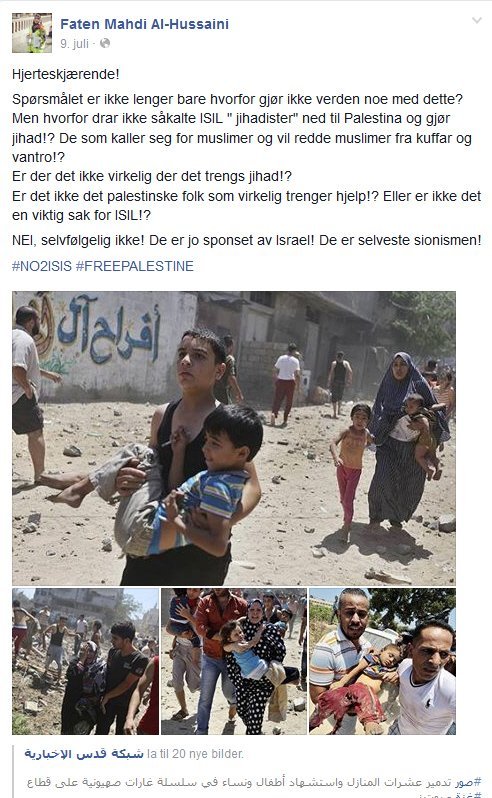Click the public globe privacy icon
The height and width of the screenshot is (798, 492).
coord(105,43)
